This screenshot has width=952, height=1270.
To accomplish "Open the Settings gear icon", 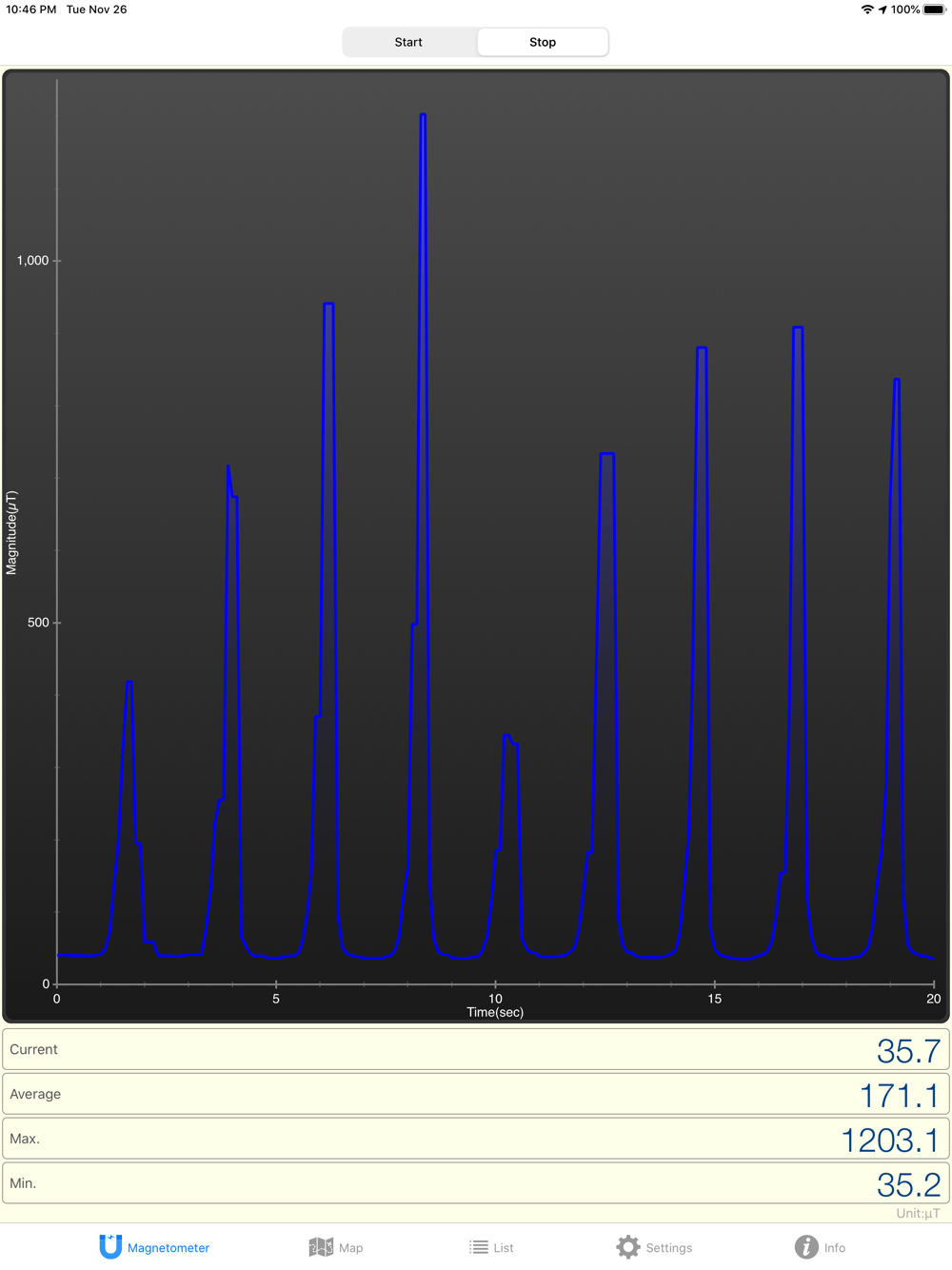I will tap(628, 1247).
